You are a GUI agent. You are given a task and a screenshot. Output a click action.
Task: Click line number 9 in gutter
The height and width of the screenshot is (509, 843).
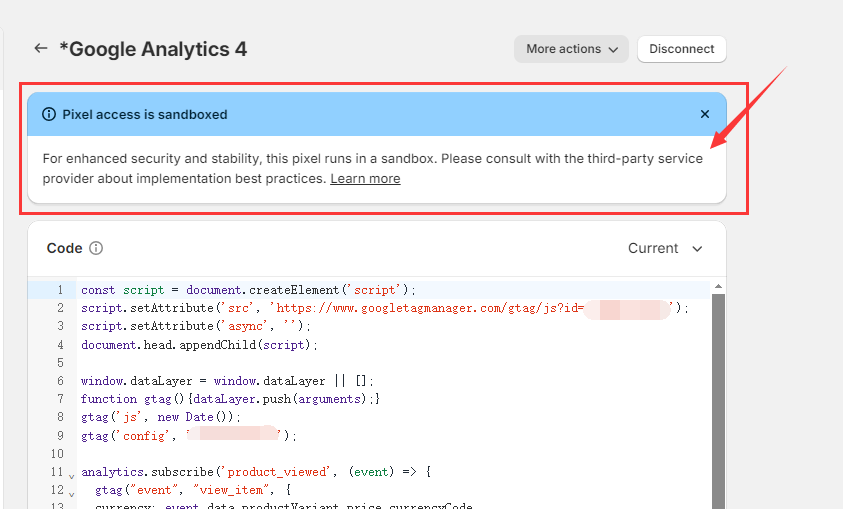pos(59,436)
